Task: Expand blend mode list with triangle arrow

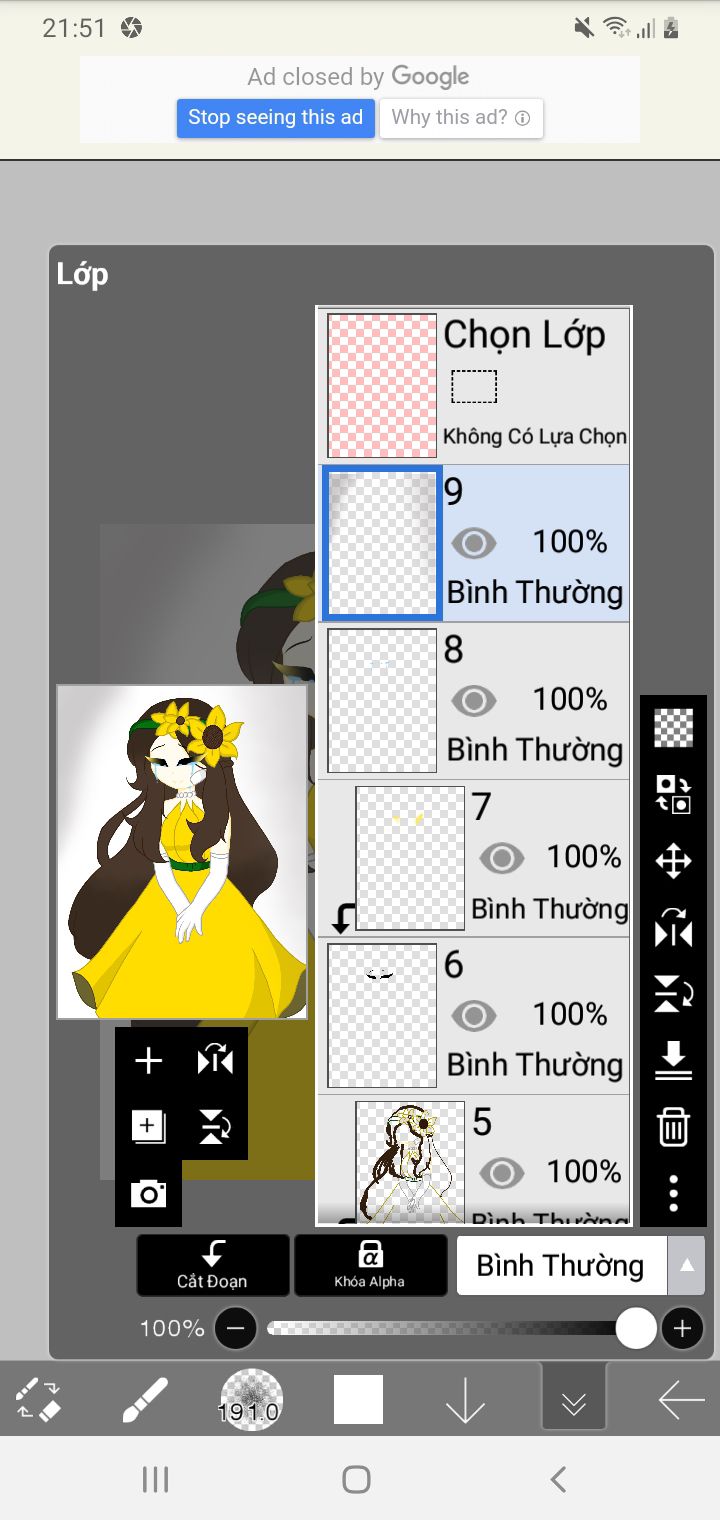Action: 686,1266
